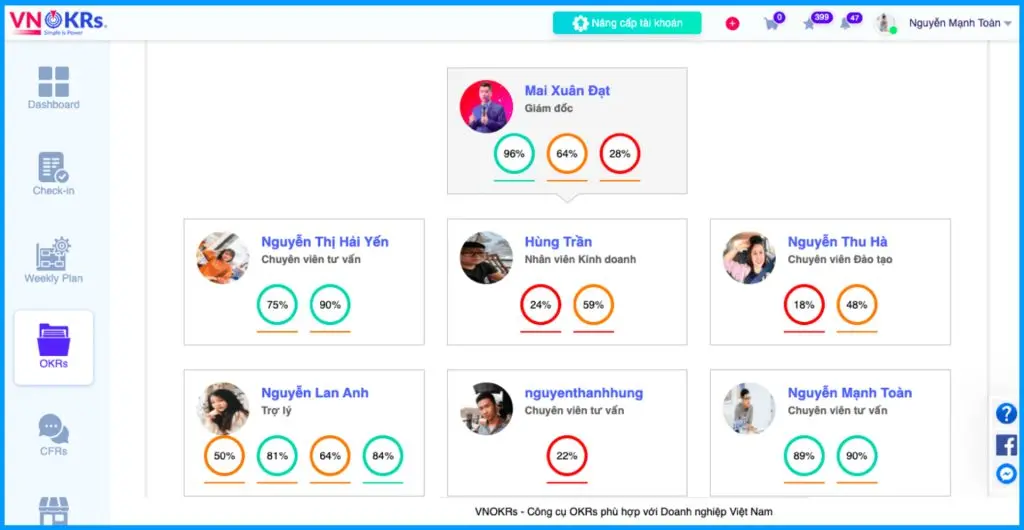The image size is (1024, 530).
Task: Click the Nâng cấp tài khoản button
Action: pos(627,23)
